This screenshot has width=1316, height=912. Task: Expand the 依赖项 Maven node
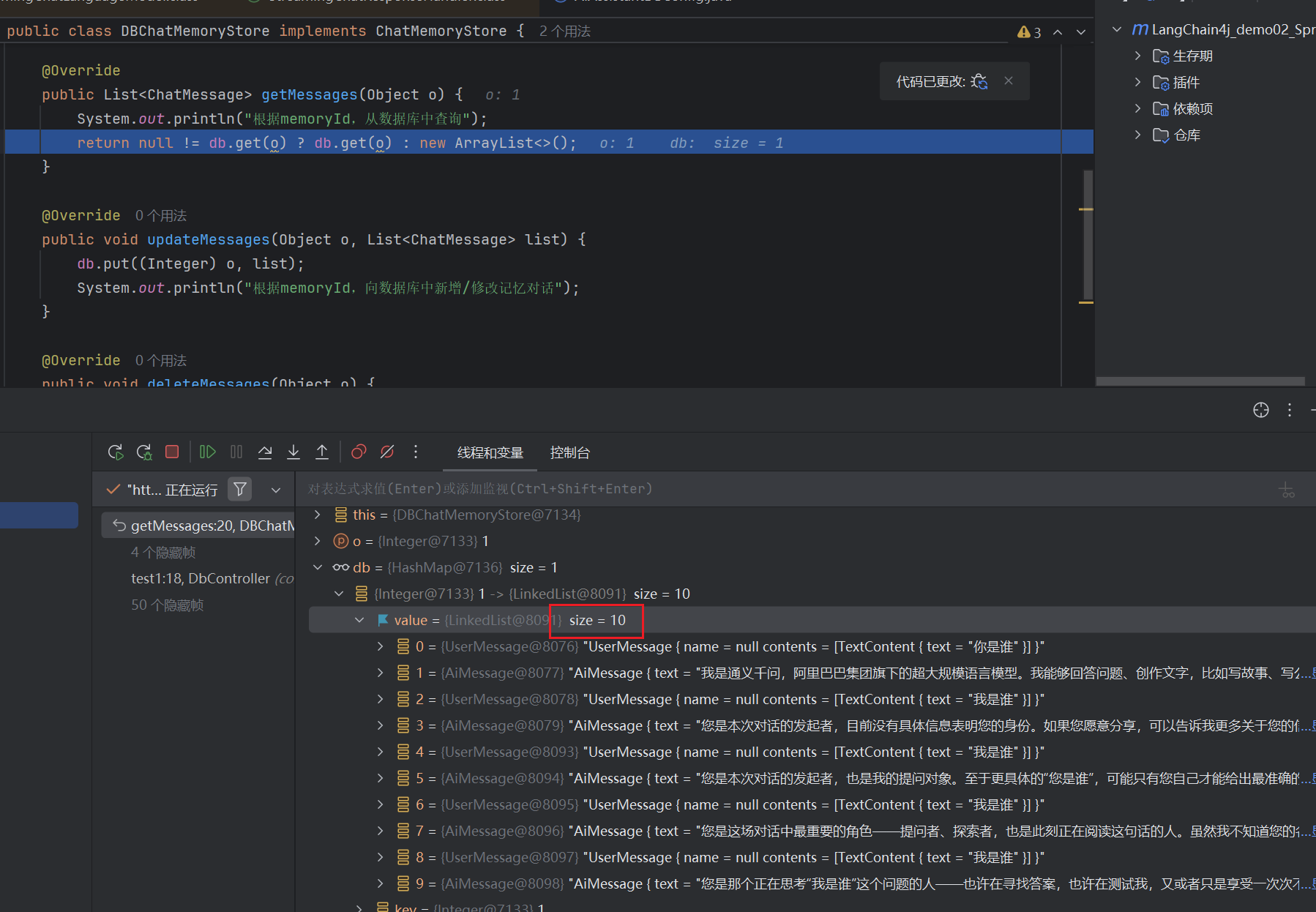click(1137, 108)
